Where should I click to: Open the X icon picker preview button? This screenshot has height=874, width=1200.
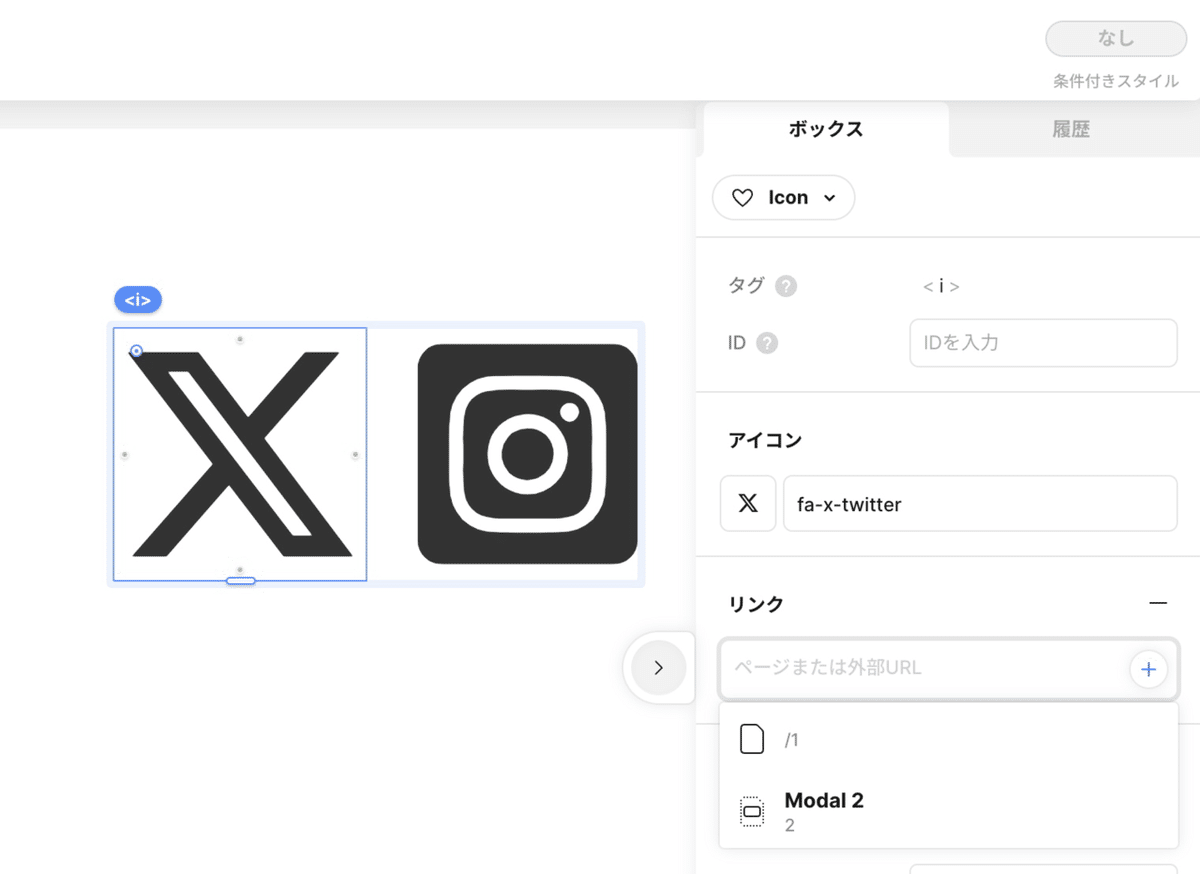tap(748, 504)
